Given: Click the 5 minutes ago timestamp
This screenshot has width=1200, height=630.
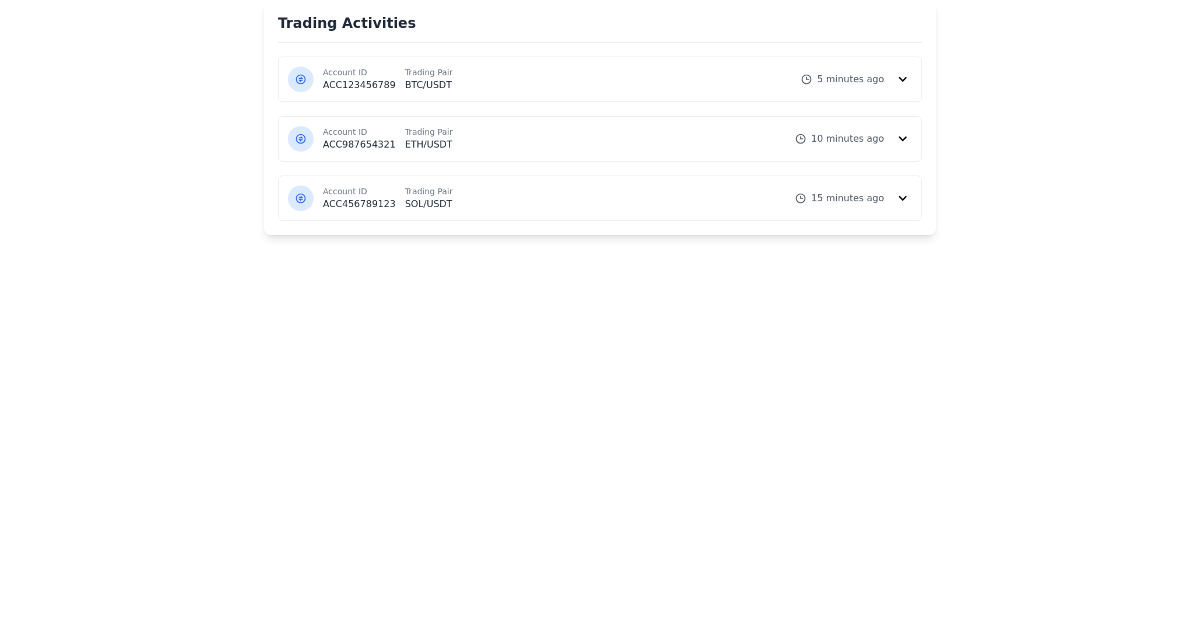Looking at the screenshot, I should pyautogui.click(x=850, y=79).
